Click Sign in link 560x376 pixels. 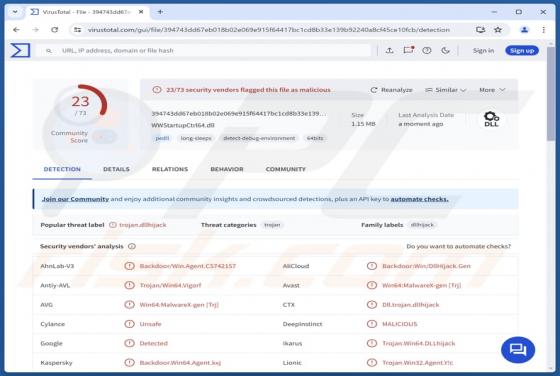pos(483,51)
